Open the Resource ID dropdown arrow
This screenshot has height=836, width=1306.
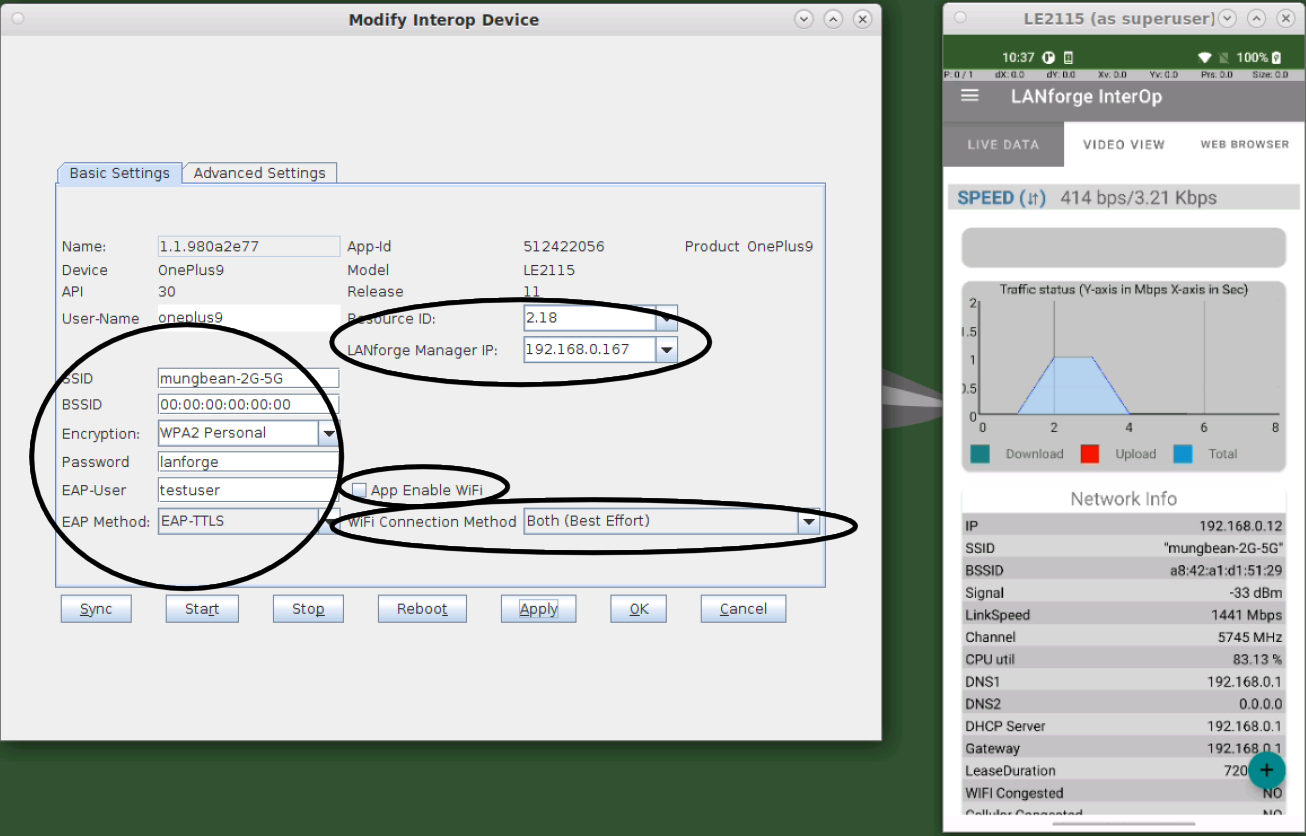coord(666,318)
